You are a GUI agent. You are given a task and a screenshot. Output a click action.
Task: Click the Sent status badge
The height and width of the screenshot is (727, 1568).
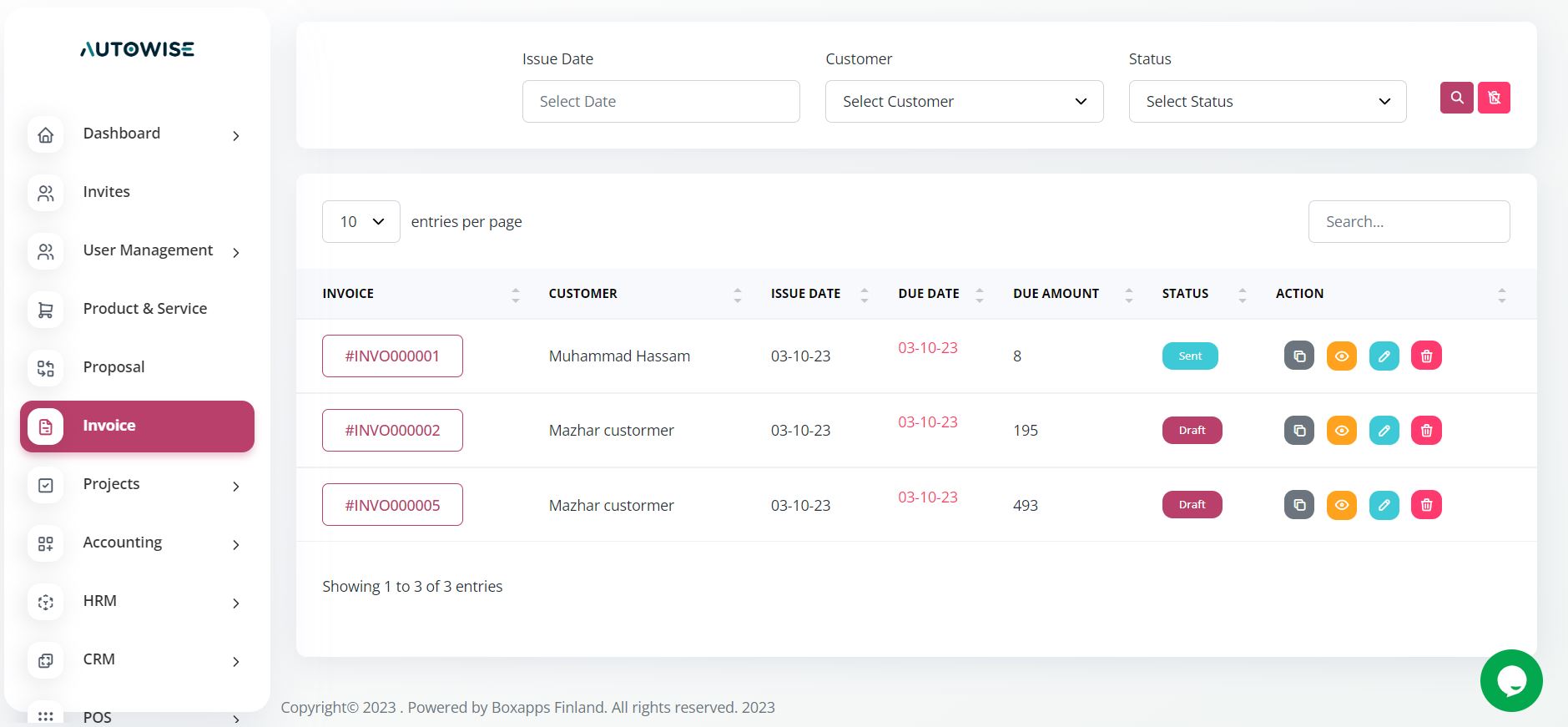pos(1190,356)
